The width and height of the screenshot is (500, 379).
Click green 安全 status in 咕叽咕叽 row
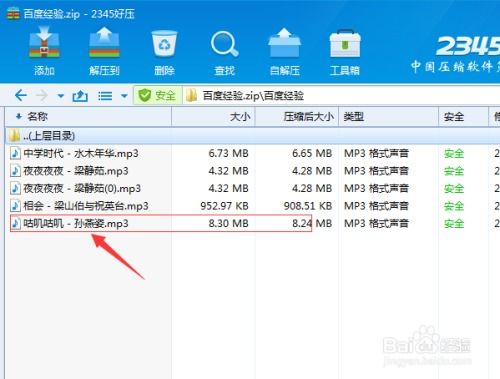coord(454,223)
